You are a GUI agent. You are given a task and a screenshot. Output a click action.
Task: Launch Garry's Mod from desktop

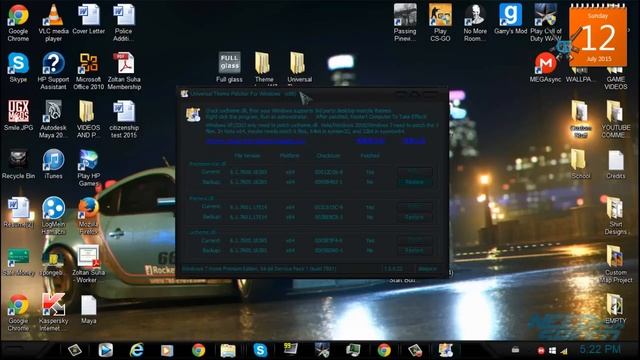tap(511, 19)
